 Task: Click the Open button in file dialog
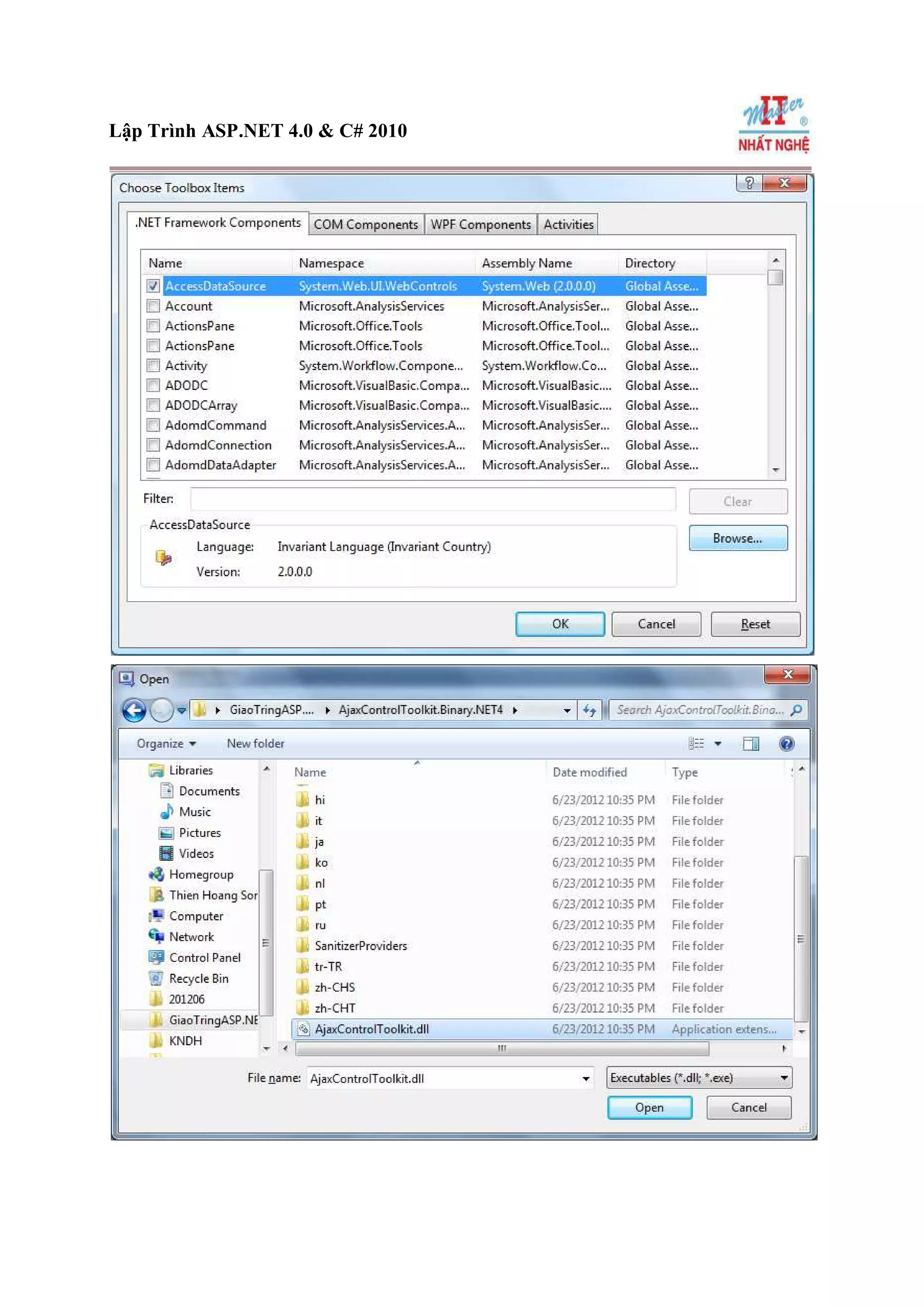(649, 1108)
